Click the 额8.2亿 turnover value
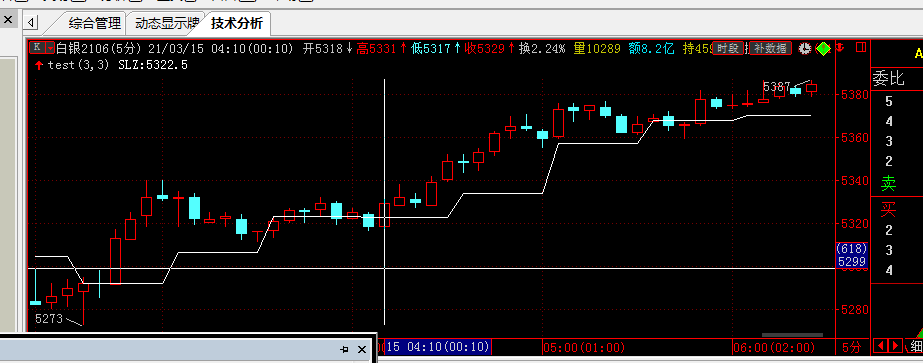The image size is (923, 363). pyautogui.click(x=651, y=48)
